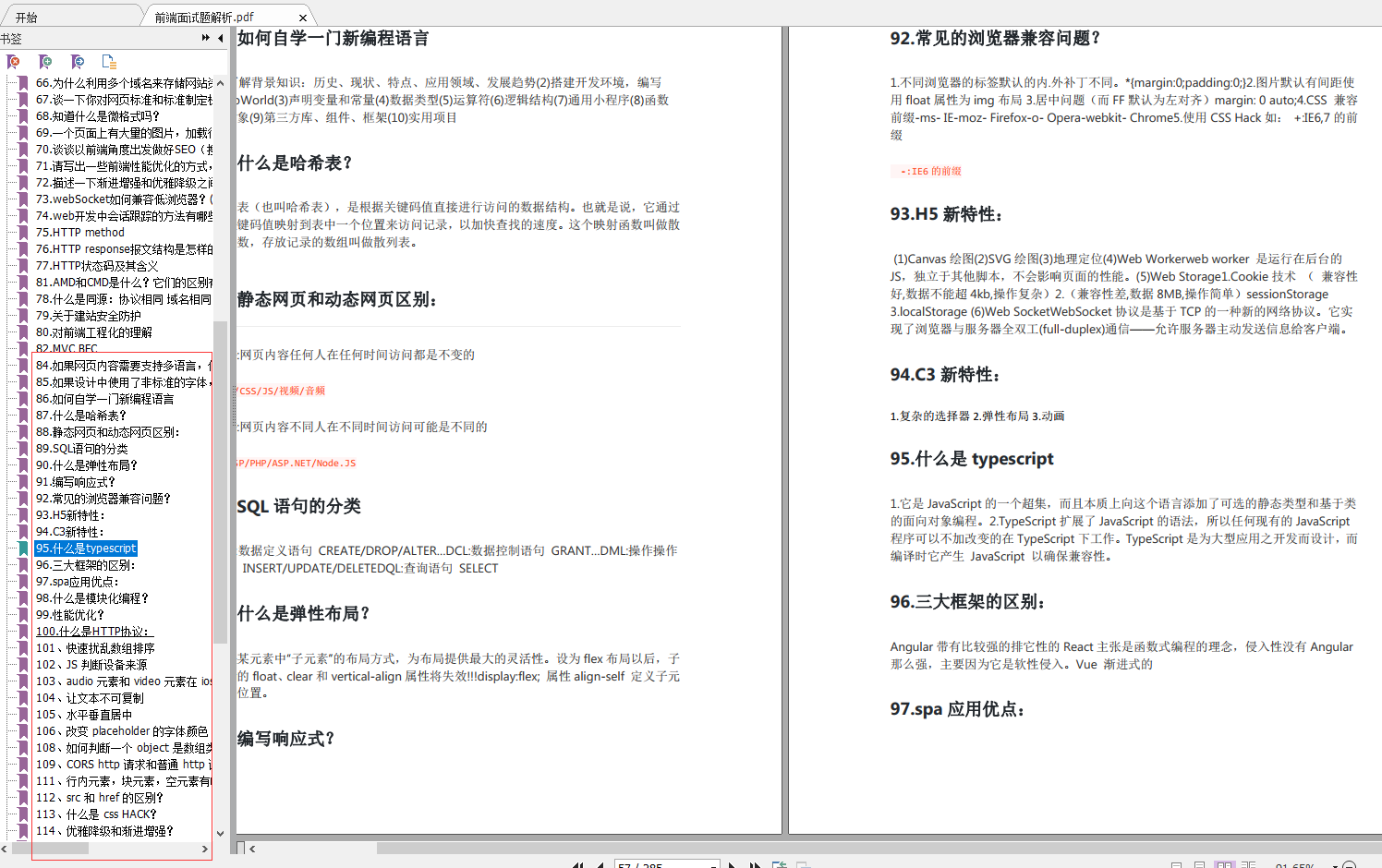
Task: Click the bookmark icon beside 86.如何自学一门新编程语言
Action: click(23, 399)
